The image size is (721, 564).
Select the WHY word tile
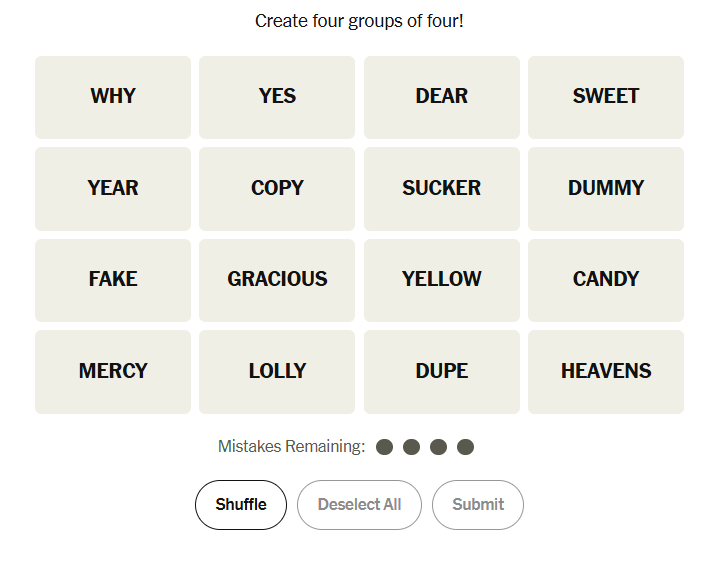coord(113,97)
